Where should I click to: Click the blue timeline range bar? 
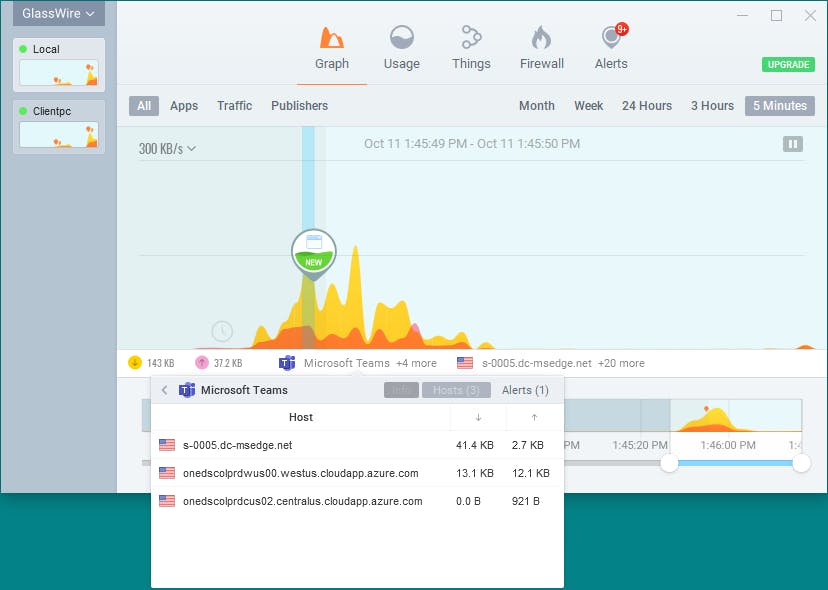(735, 463)
